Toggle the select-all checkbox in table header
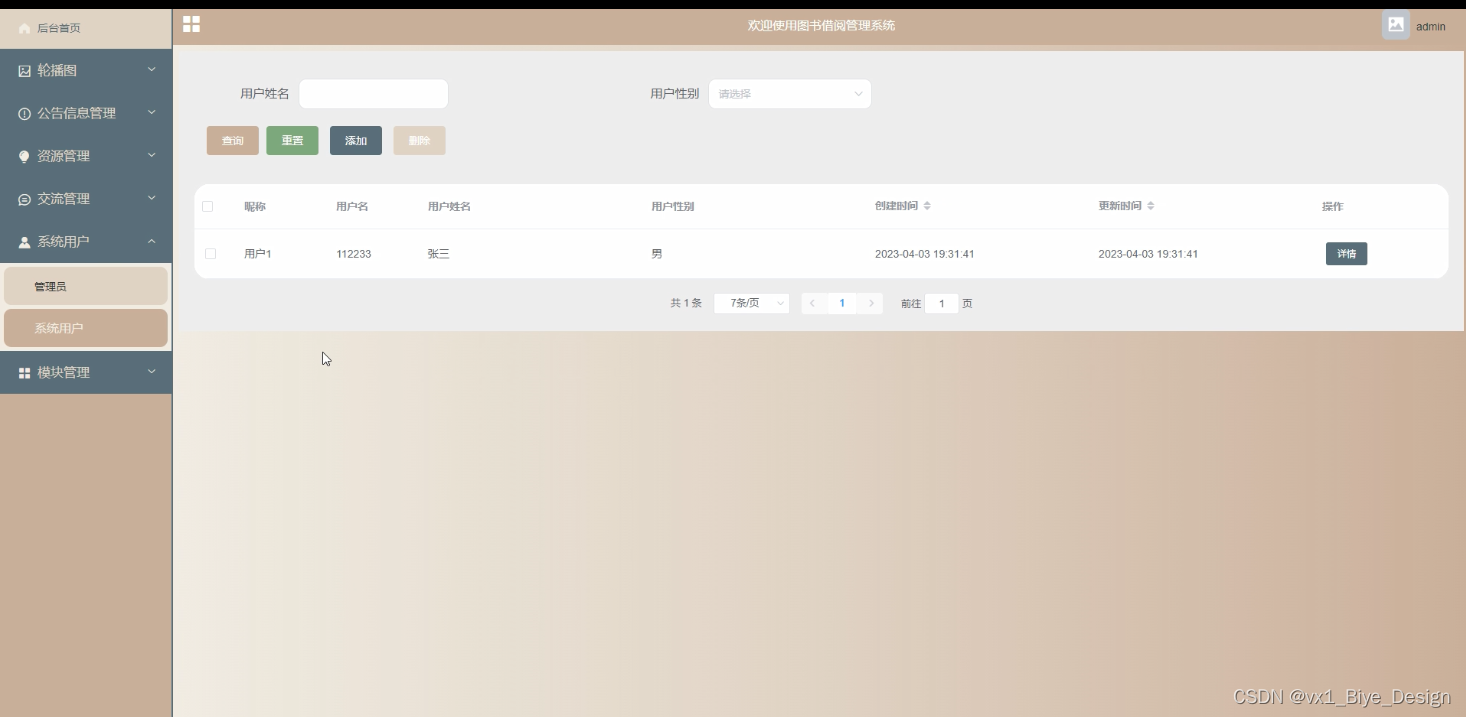 click(208, 207)
